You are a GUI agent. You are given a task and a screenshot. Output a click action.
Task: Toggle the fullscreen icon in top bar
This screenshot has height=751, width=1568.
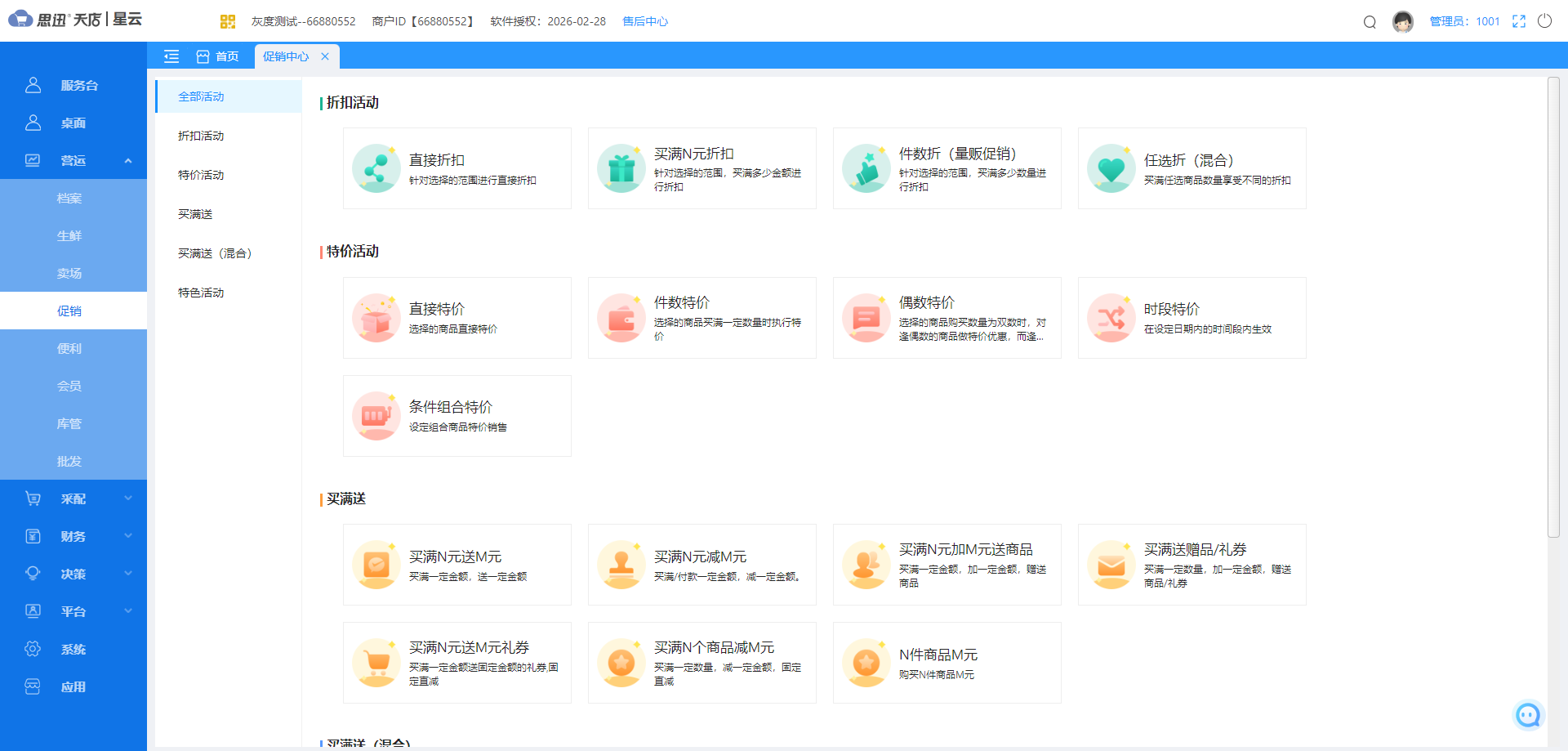[x=1518, y=21]
